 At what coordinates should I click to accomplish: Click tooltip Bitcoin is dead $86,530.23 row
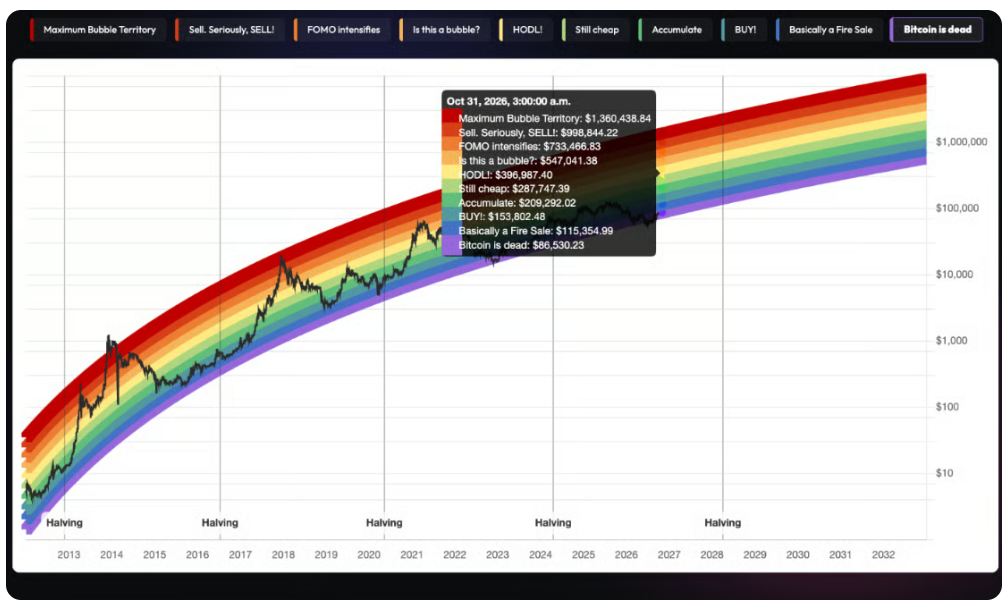pyautogui.click(x=521, y=245)
